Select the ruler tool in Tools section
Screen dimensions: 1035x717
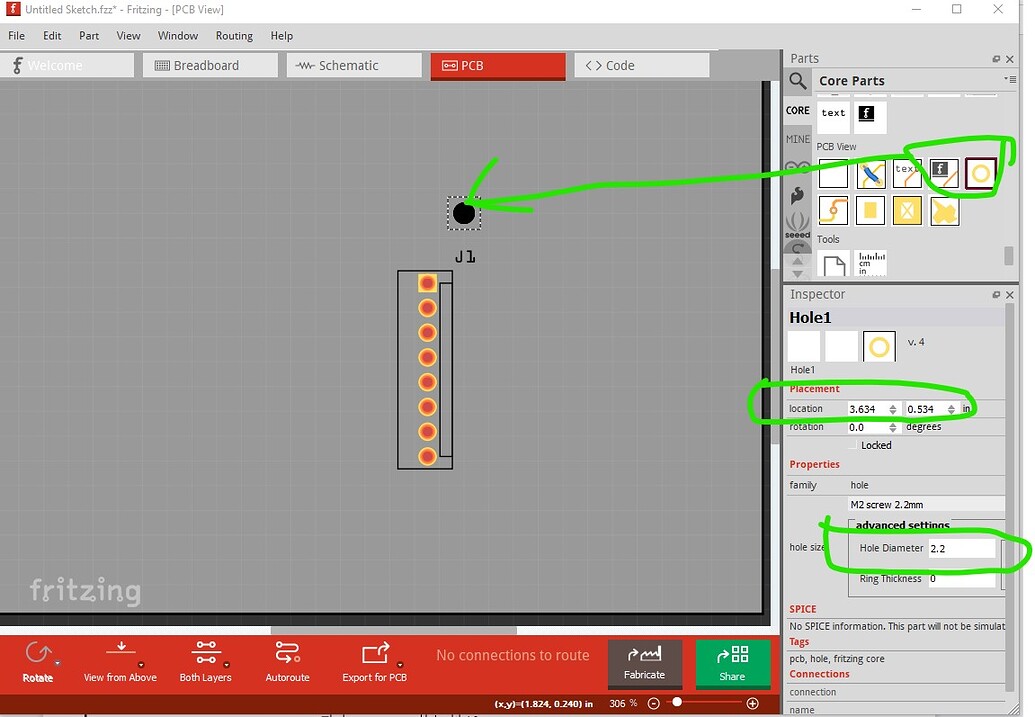870,264
